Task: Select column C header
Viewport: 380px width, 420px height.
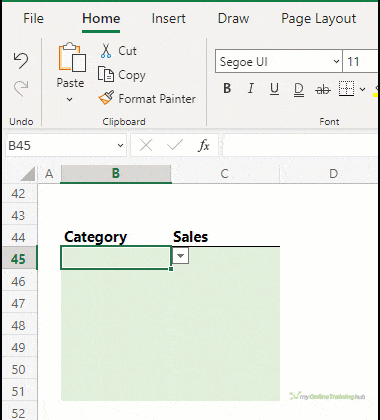Action: click(x=225, y=174)
